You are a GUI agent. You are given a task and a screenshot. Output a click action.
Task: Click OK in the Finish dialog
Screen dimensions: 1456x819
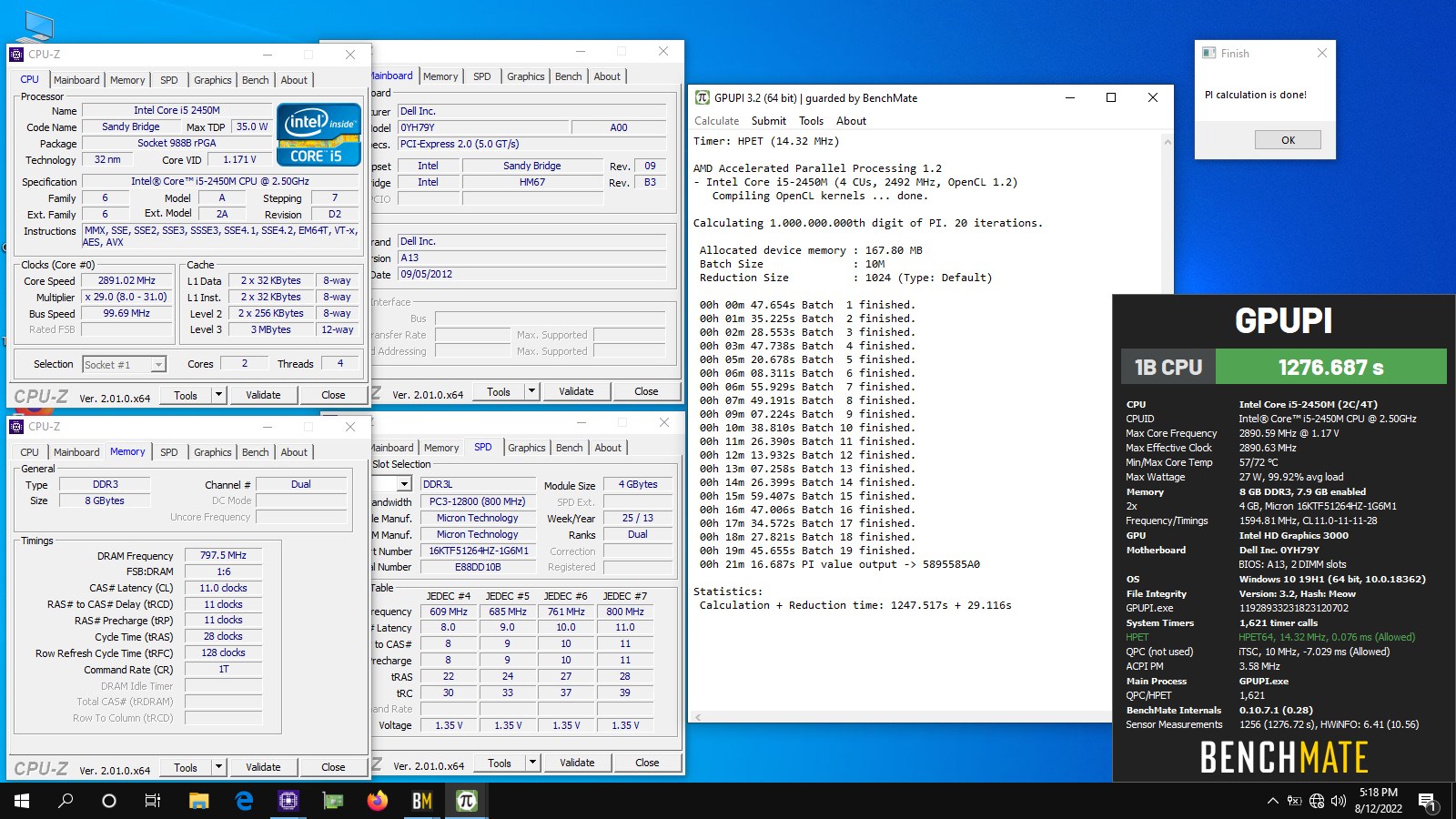(x=1288, y=140)
